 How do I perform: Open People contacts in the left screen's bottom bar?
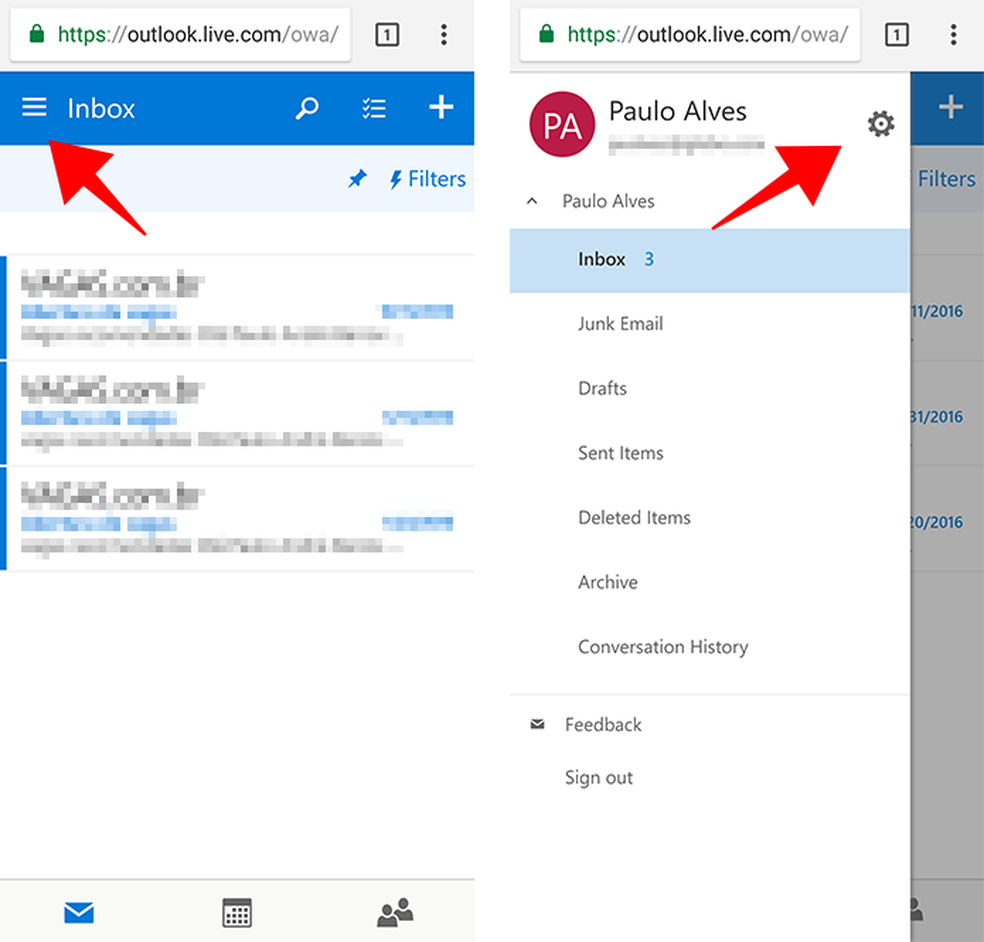tap(395, 913)
